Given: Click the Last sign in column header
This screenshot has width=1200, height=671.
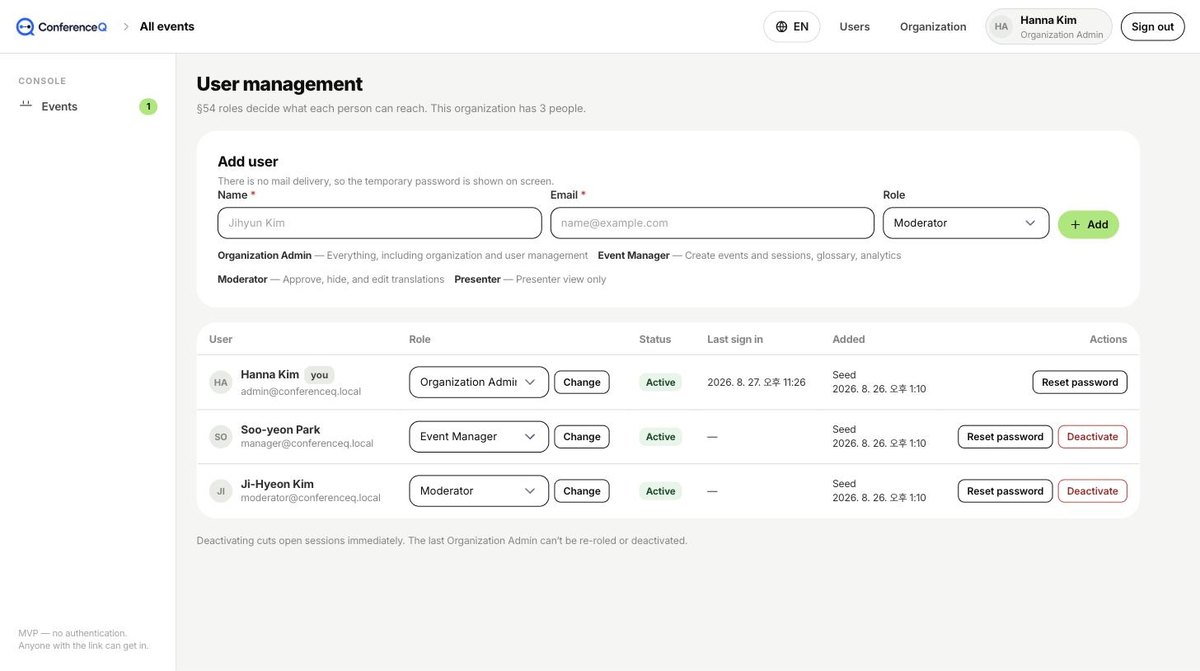Looking at the screenshot, I should coord(735,339).
